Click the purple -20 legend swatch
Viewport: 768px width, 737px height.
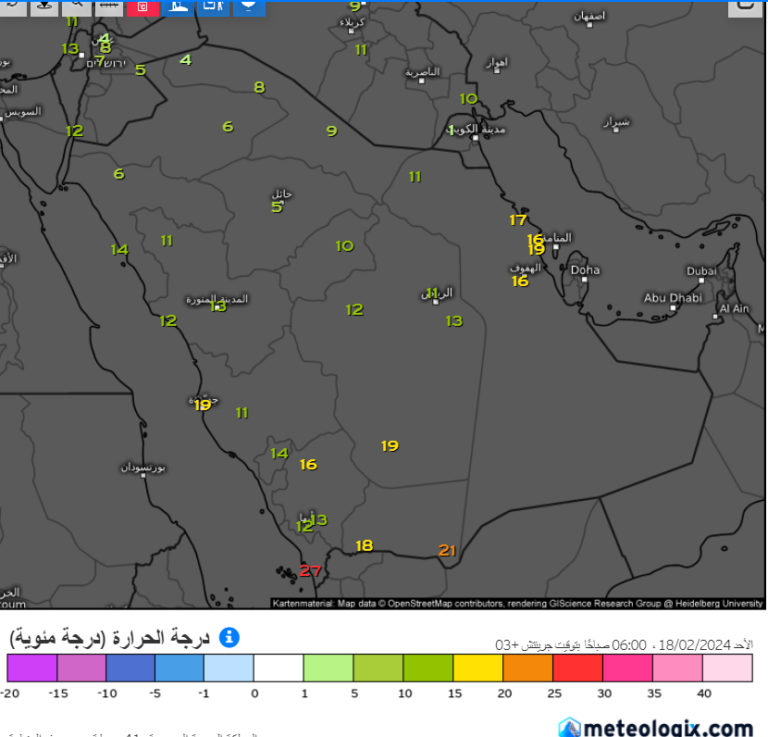(x=32, y=668)
